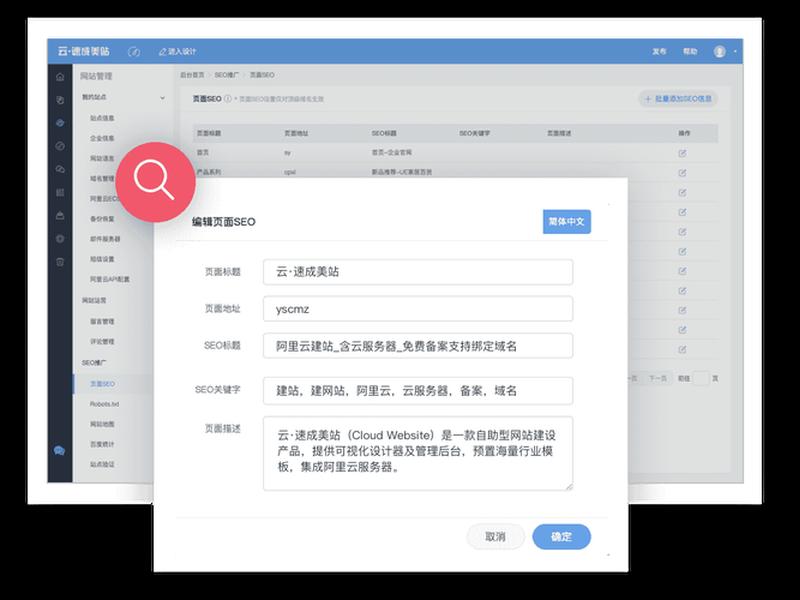Grab the resize handle of 页面描述 text area
The image size is (800, 600).
click(569, 487)
